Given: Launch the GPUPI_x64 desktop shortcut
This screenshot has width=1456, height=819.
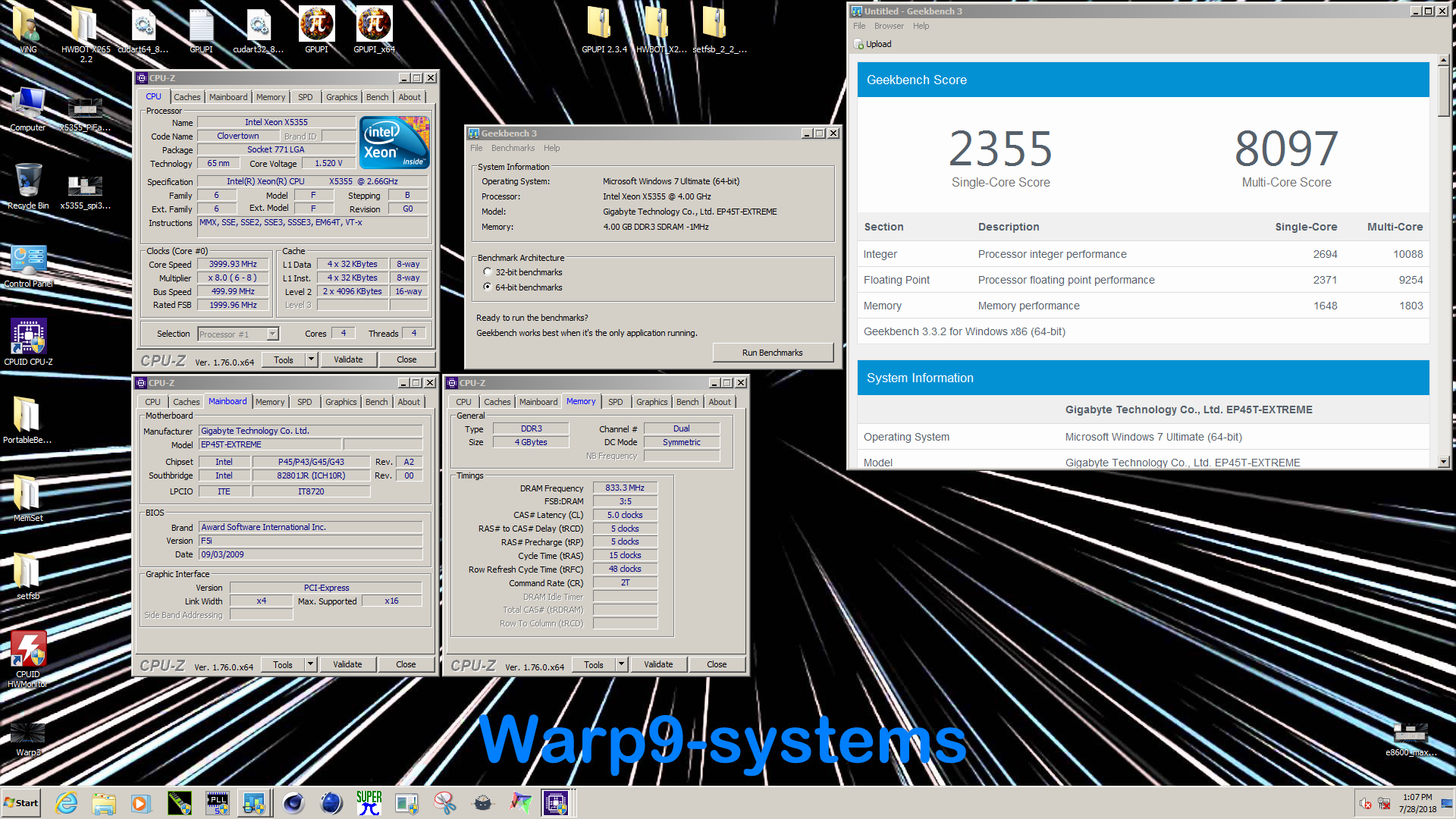Looking at the screenshot, I should click(x=374, y=30).
